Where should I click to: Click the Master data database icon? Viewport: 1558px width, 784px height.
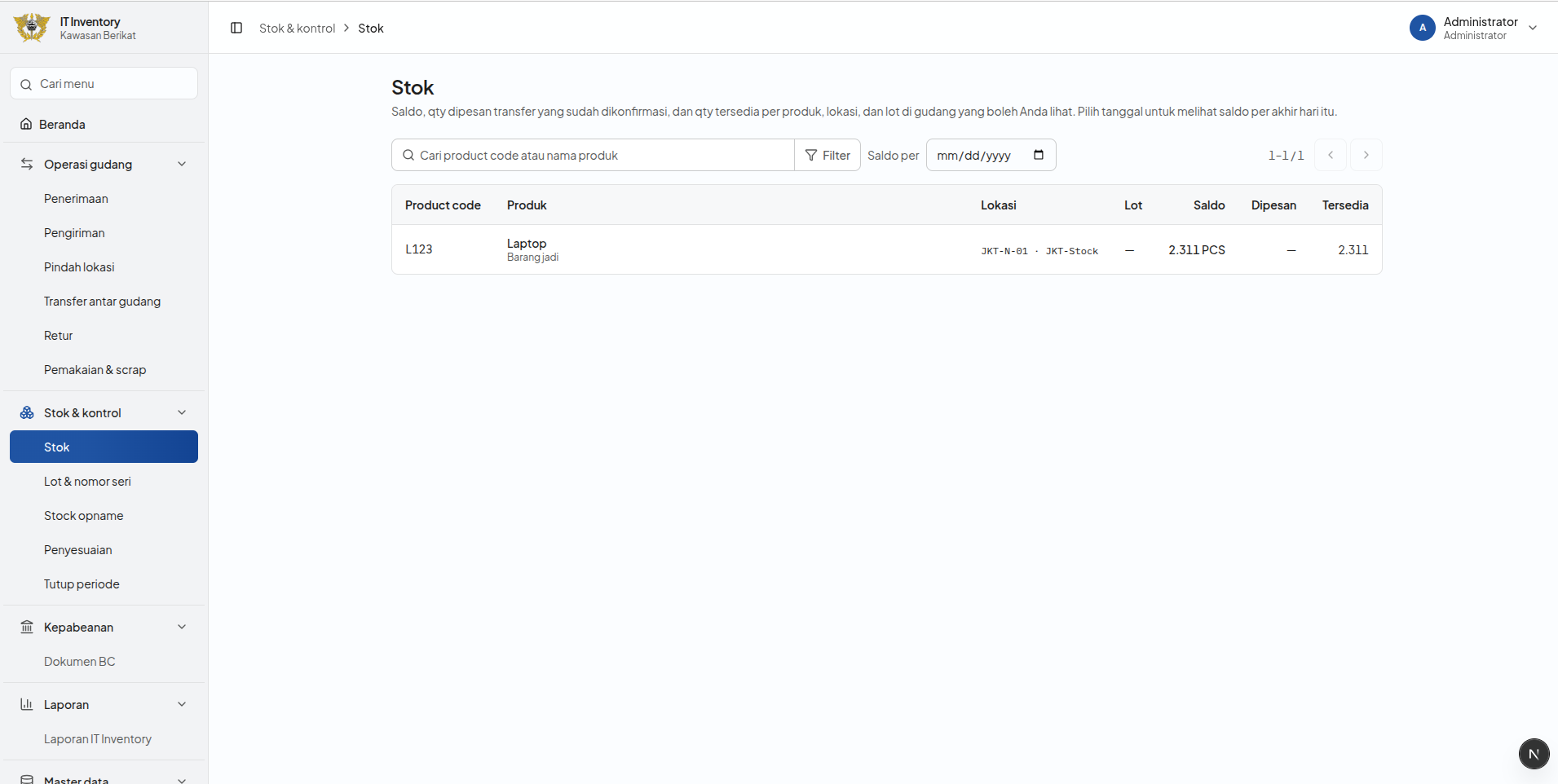pos(27,779)
